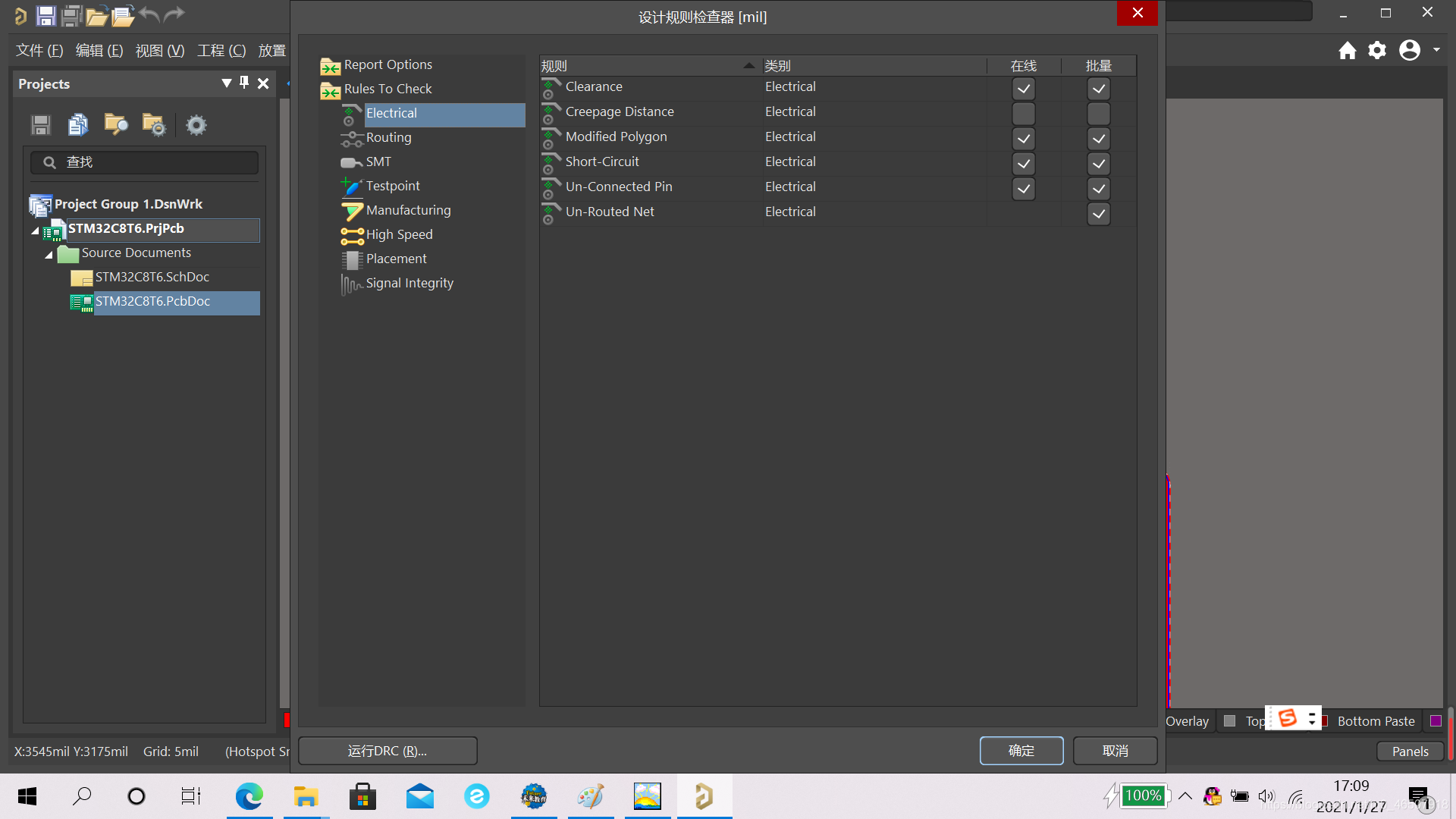Select the Routing rules category
Screen dimensions: 1456x819
pos(388,137)
